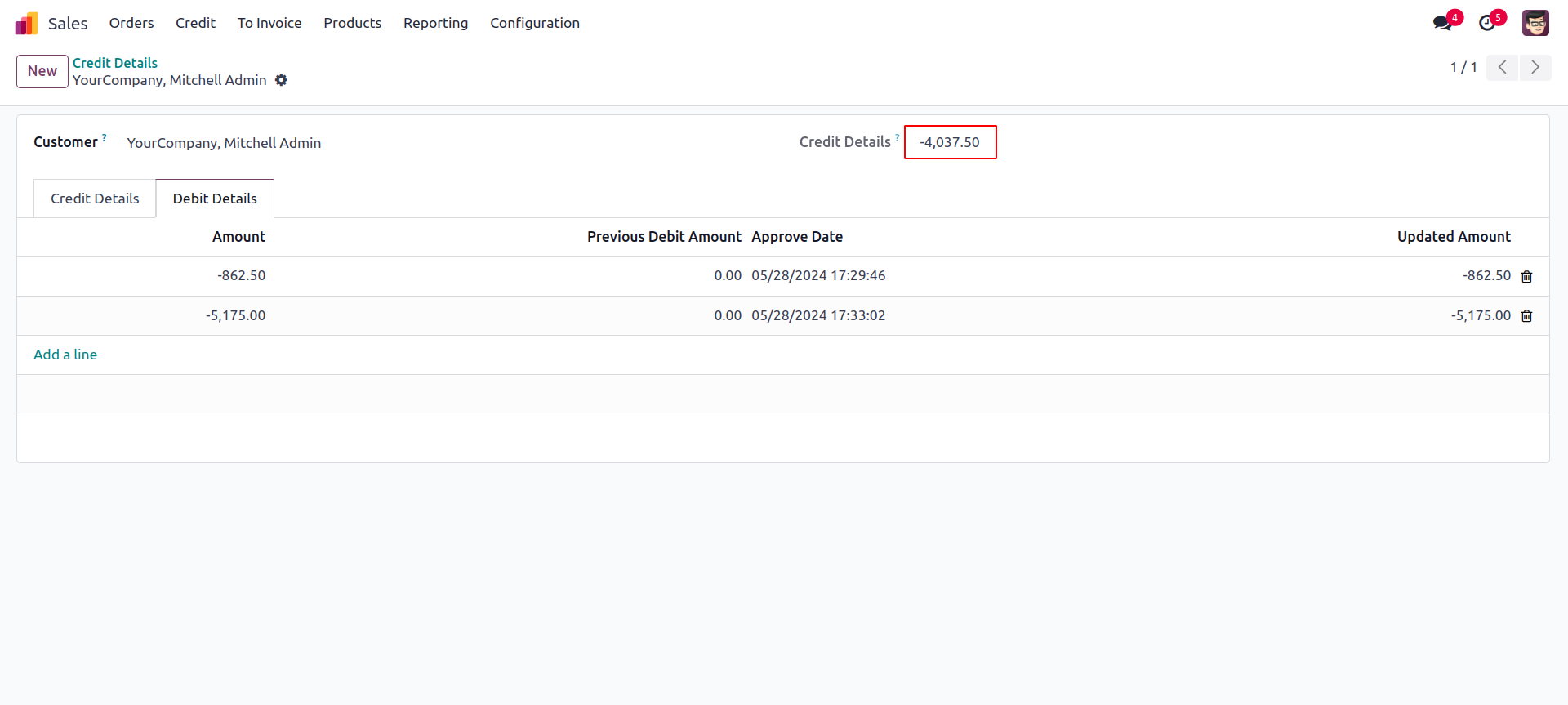Screen dimensions: 1568x705
Task: Click approve date 05/28/2024 17:33:02
Action: 818,315
